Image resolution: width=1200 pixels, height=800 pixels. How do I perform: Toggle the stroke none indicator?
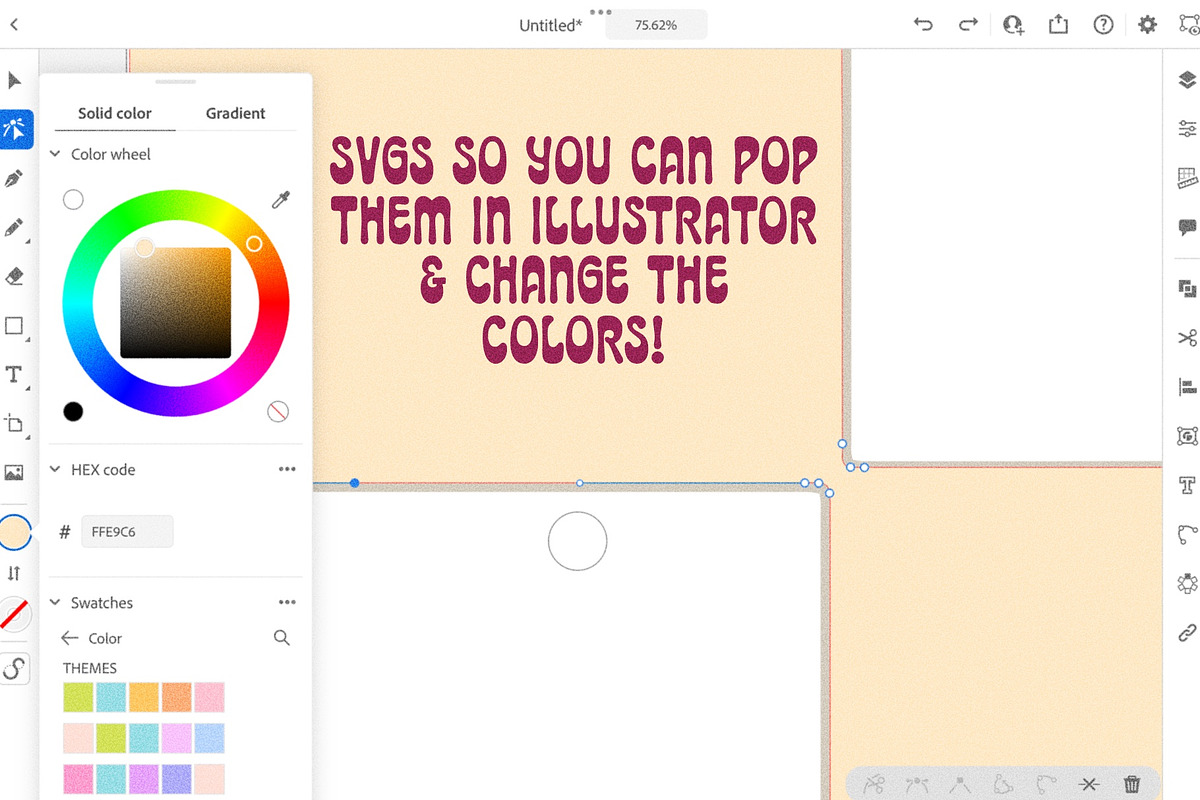(x=14, y=615)
